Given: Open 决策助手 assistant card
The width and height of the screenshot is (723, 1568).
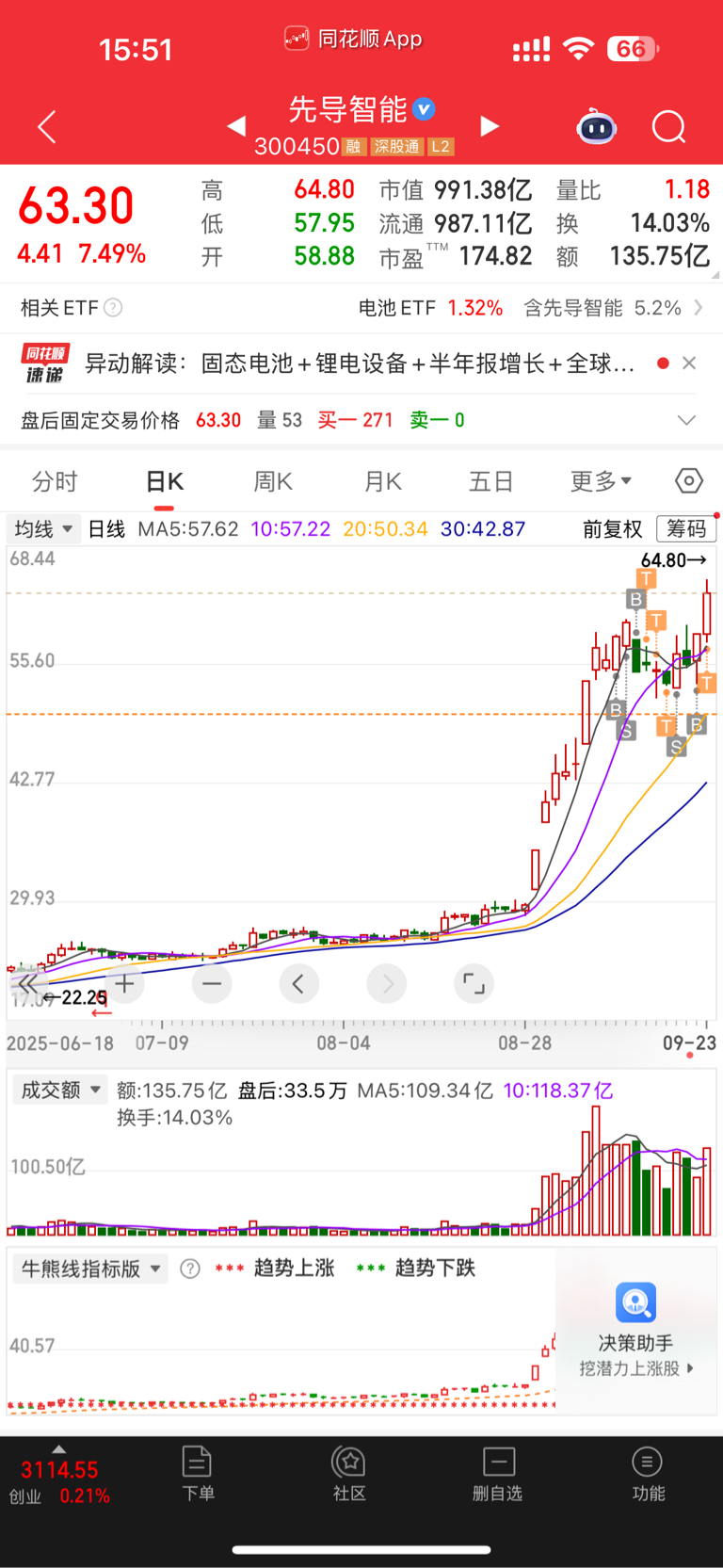Looking at the screenshot, I should [635, 1330].
